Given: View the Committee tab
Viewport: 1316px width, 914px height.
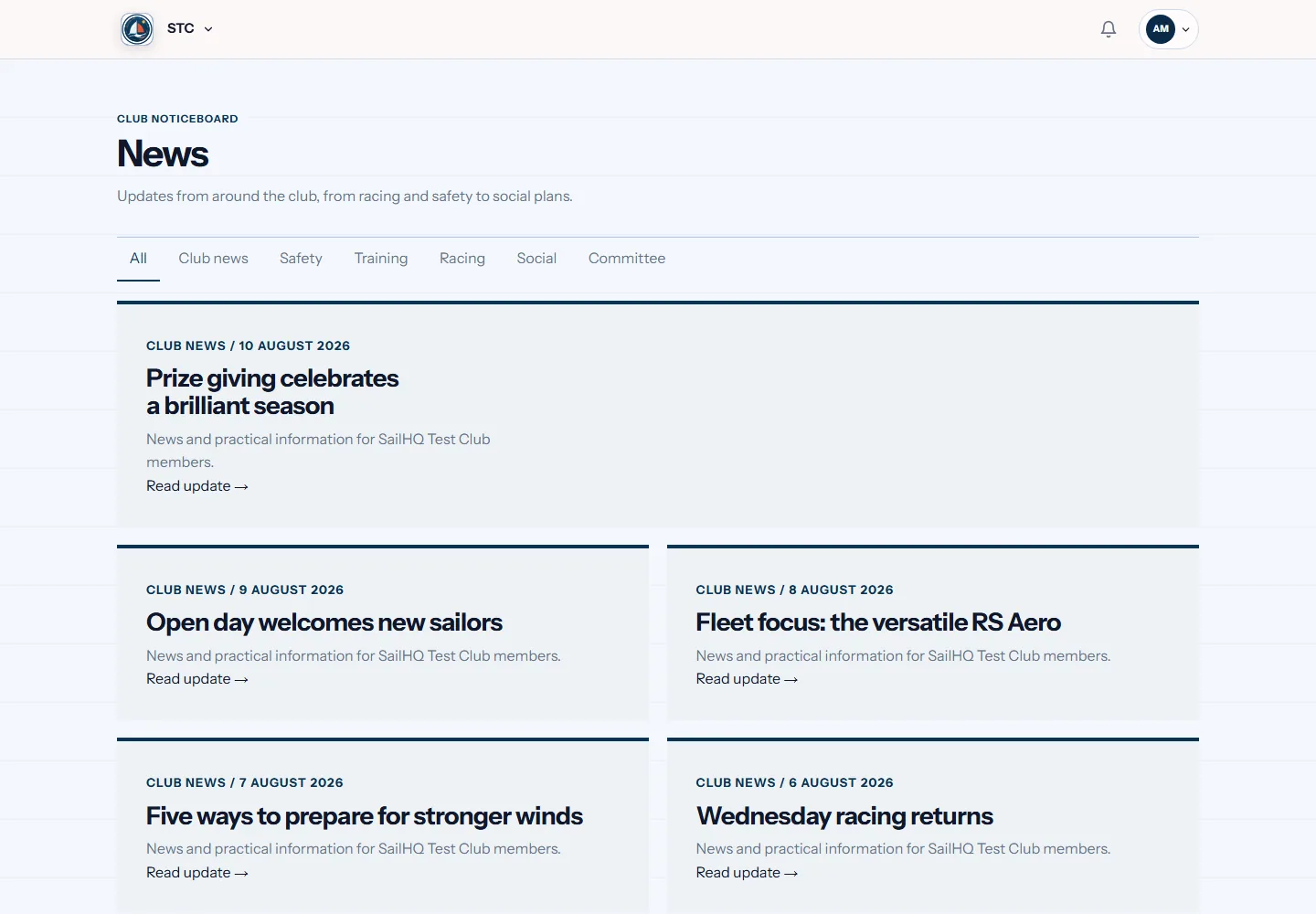Looking at the screenshot, I should click(x=627, y=259).
